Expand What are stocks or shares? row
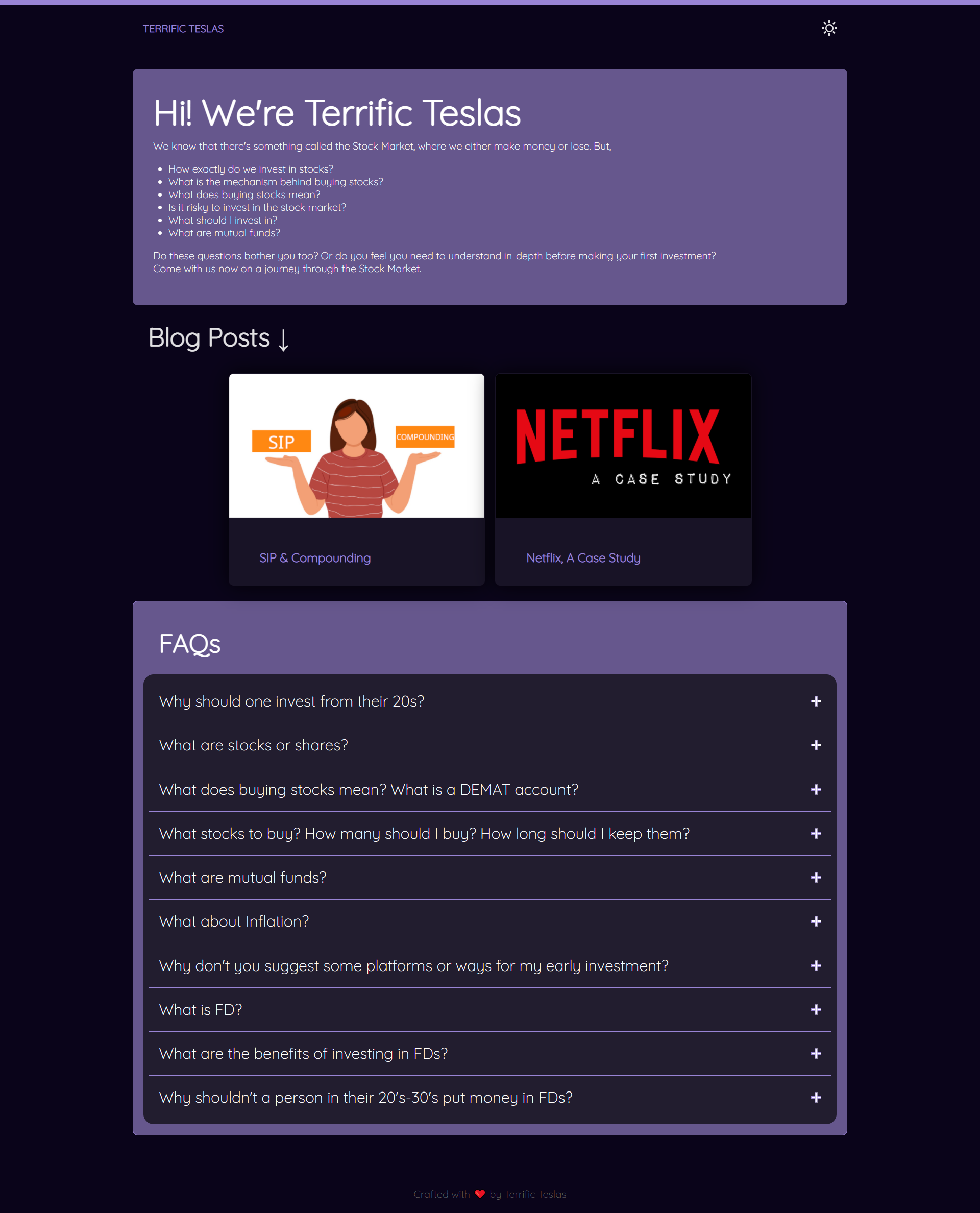Viewport: 980px width, 1213px height. click(x=254, y=745)
